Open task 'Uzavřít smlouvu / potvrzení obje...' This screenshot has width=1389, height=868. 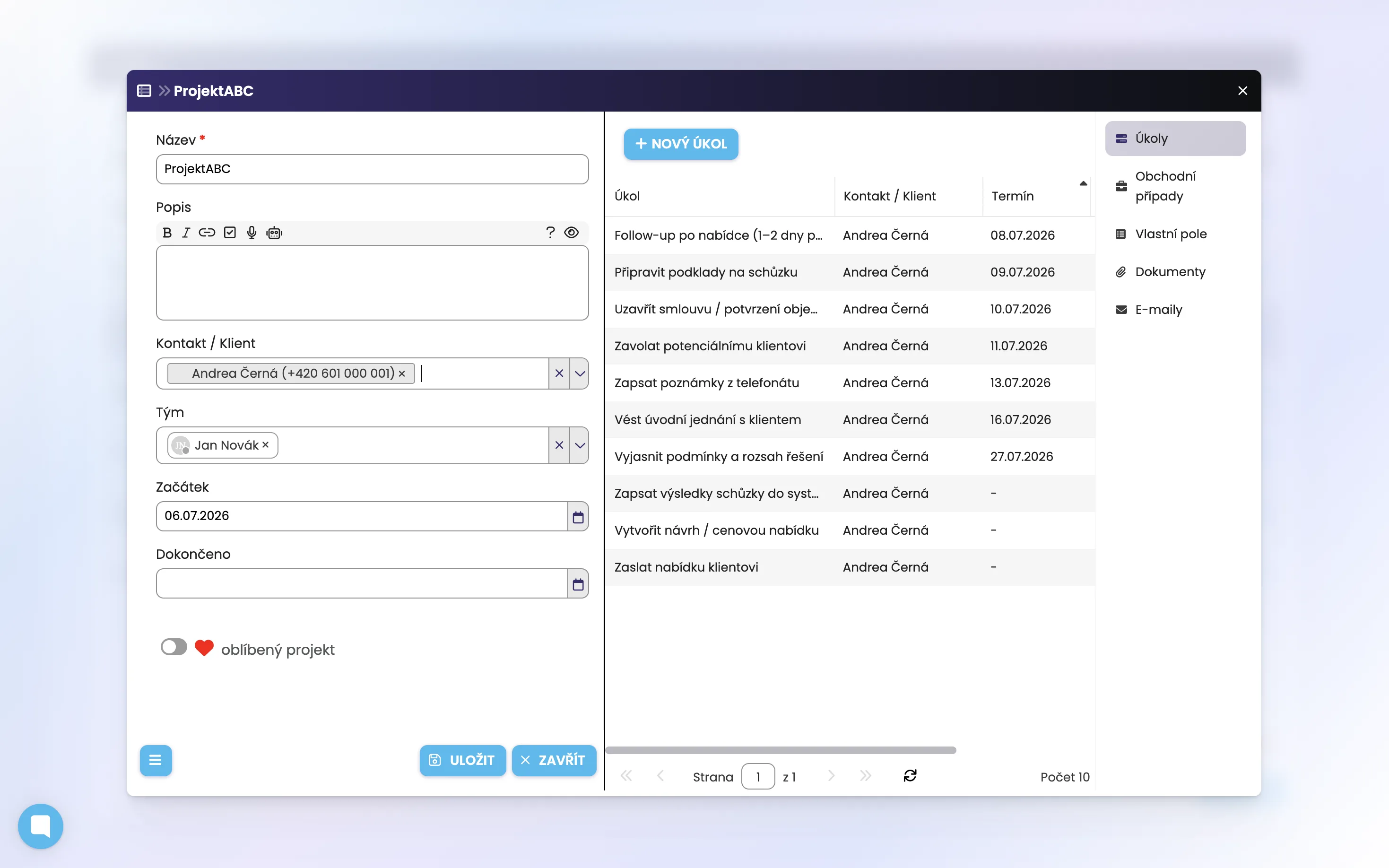point(716,309)
